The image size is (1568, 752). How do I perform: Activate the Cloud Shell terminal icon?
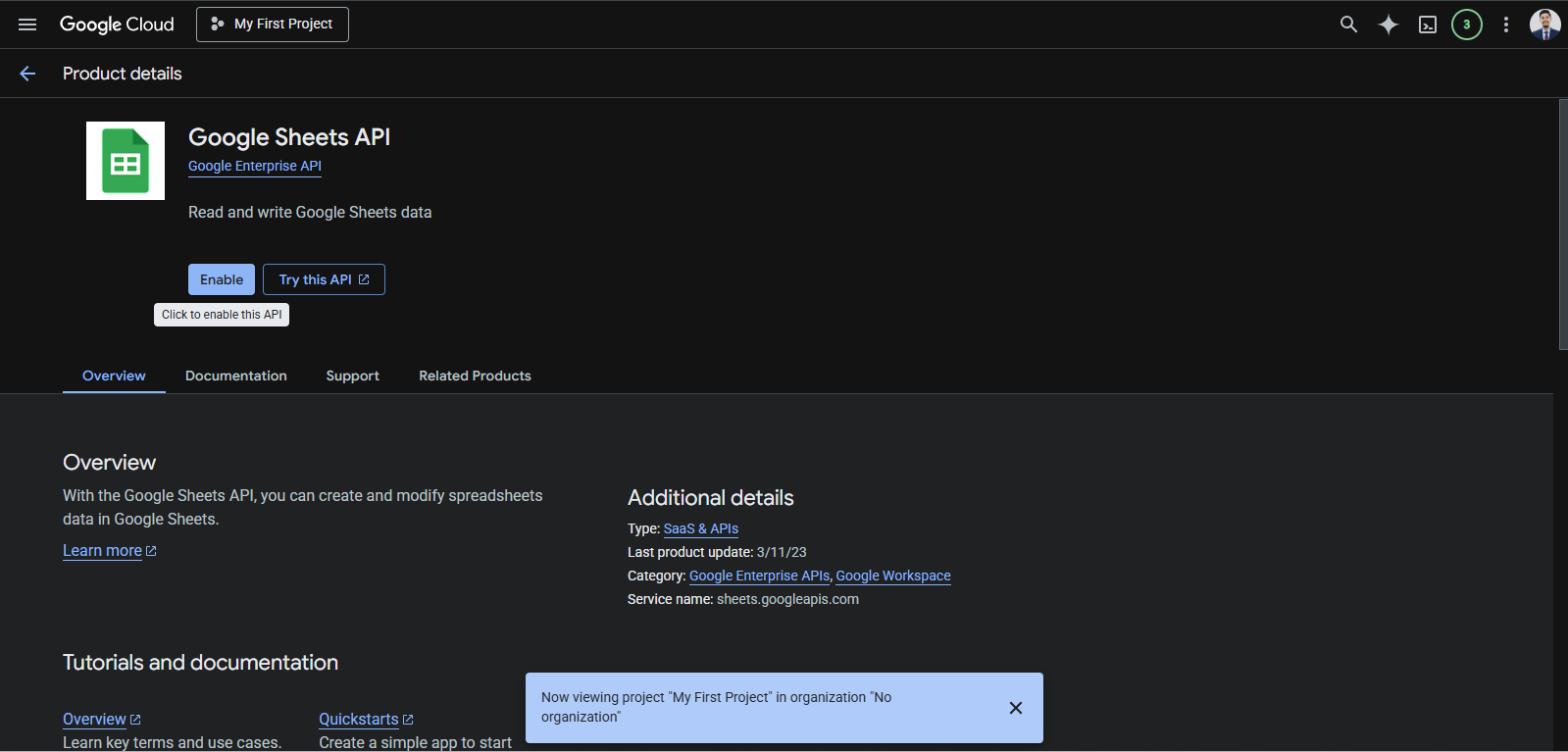click(1428, 25)
